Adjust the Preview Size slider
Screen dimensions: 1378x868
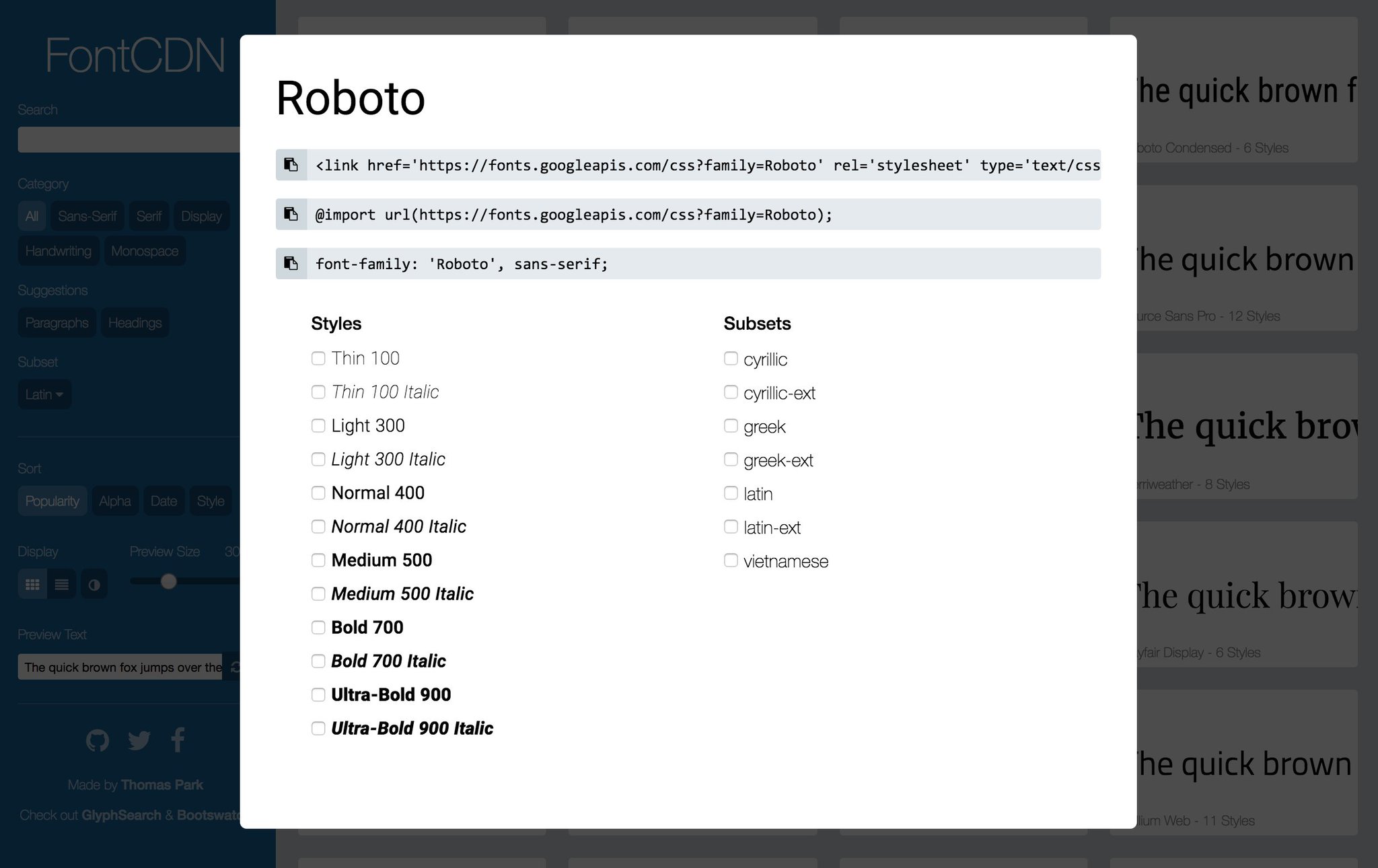pyautogui.click(x=169, y=581)
